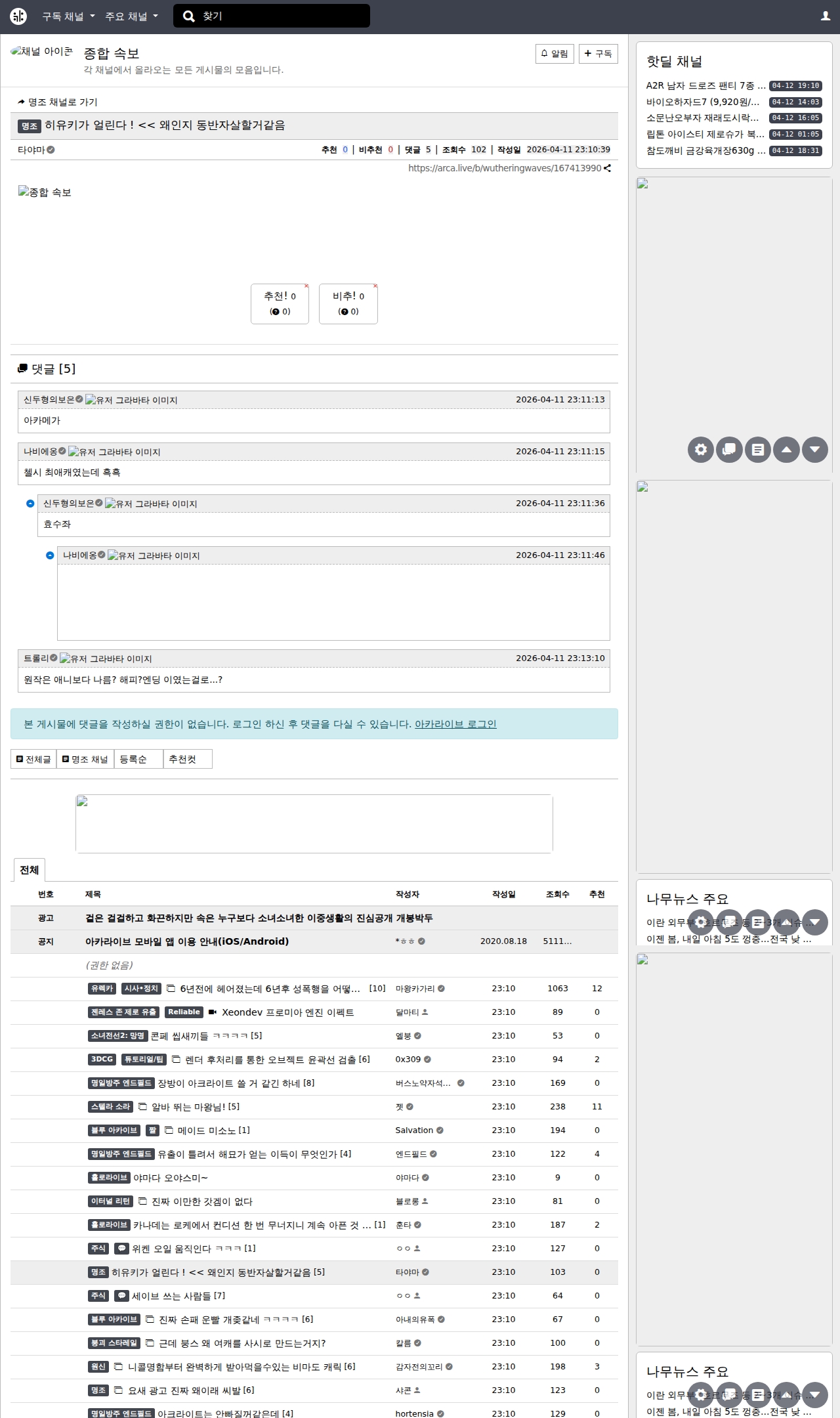The height and width of the screenshot is (1418, 840).
Task: Open the 아카라이브 로그인 link
Action: [x=455, y=724]
